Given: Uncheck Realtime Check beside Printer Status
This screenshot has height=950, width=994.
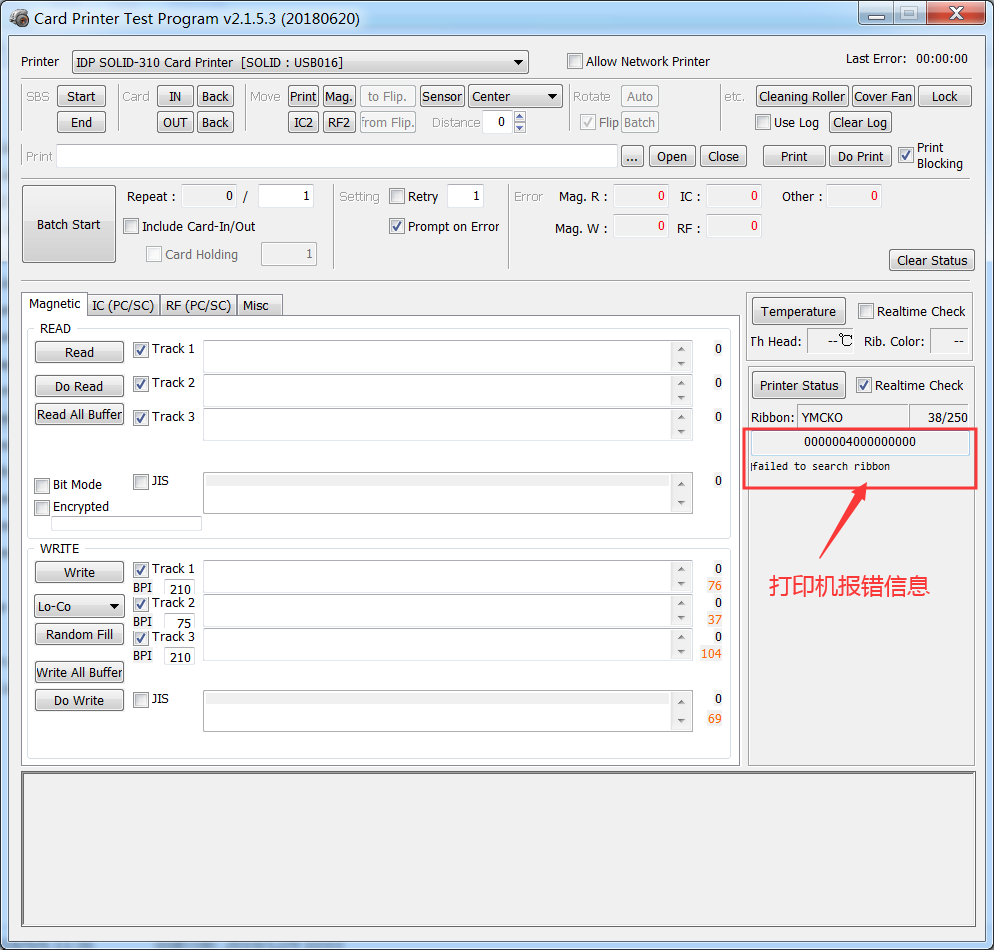Looking at the screenshot, I should tap(865, 386).
